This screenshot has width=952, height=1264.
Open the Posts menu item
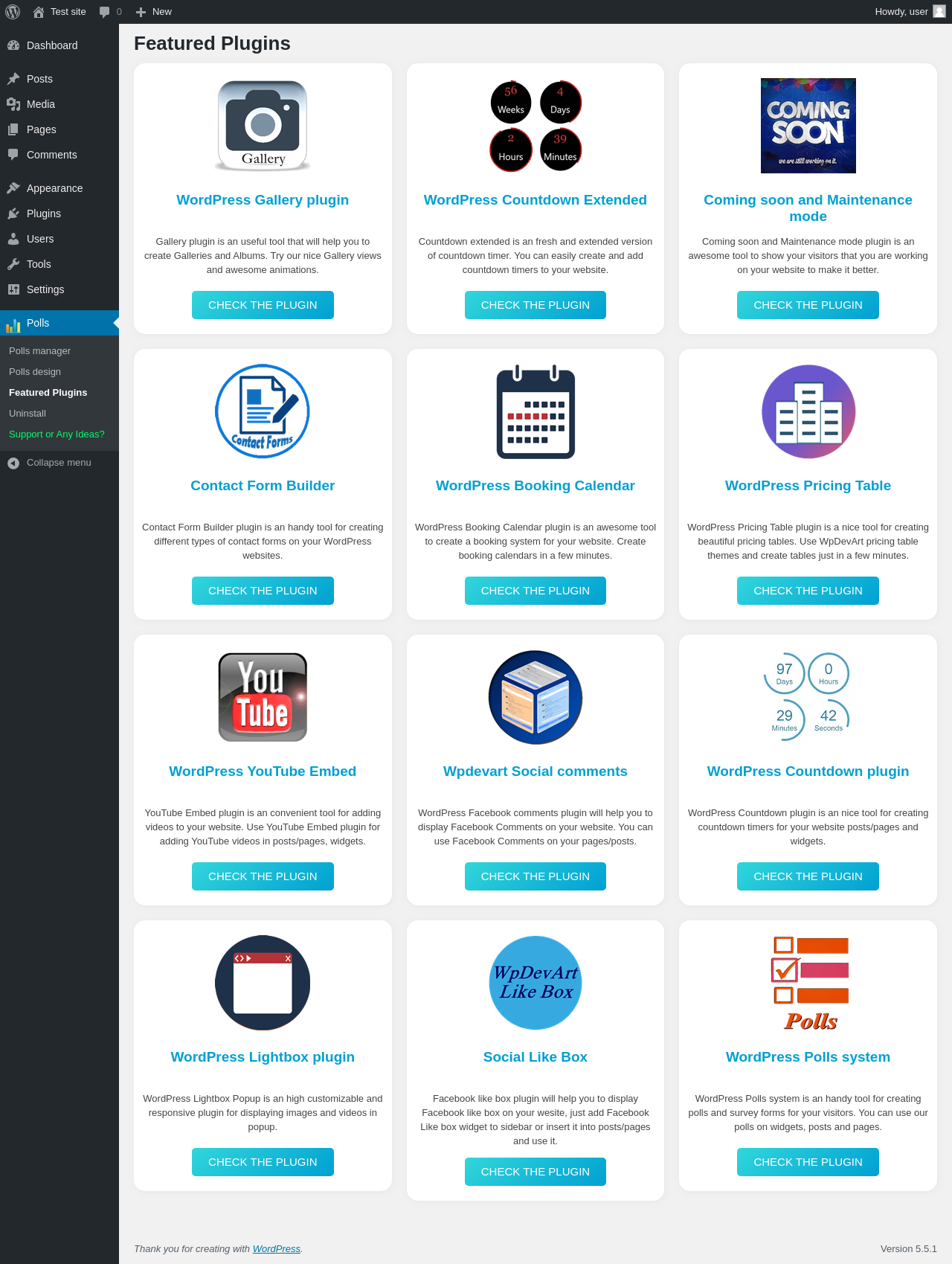click(59, 79)
